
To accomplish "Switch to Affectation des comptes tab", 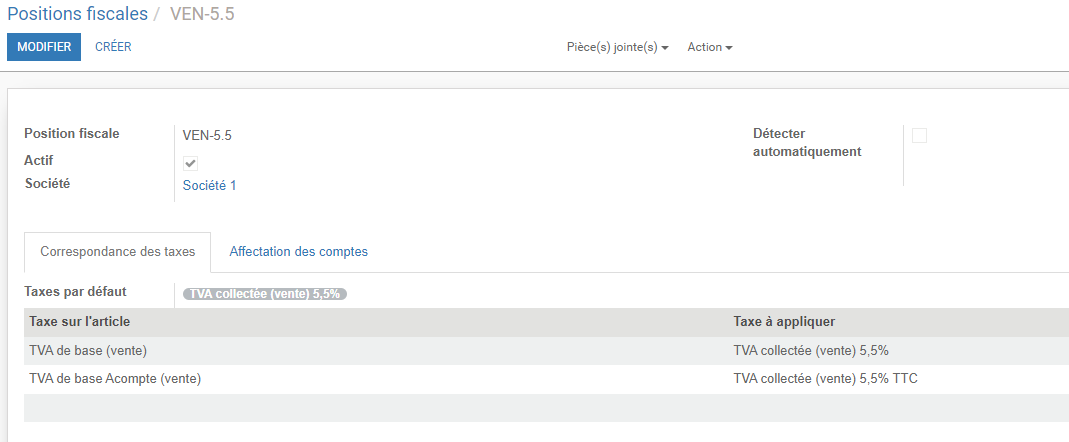I will coord(299,252).
